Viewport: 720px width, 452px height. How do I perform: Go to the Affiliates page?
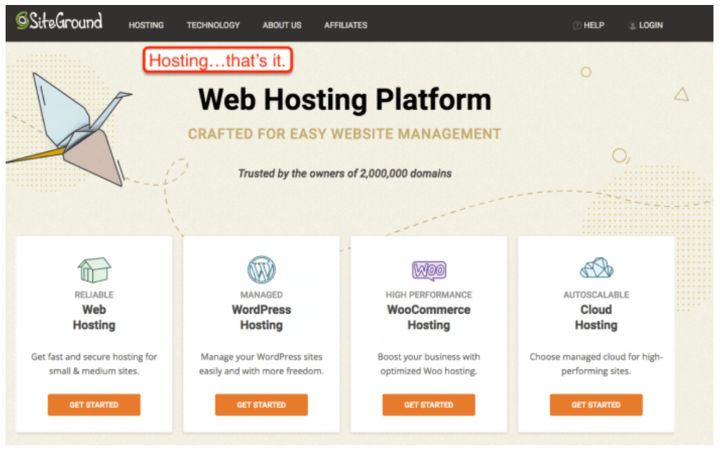(346, 25)
